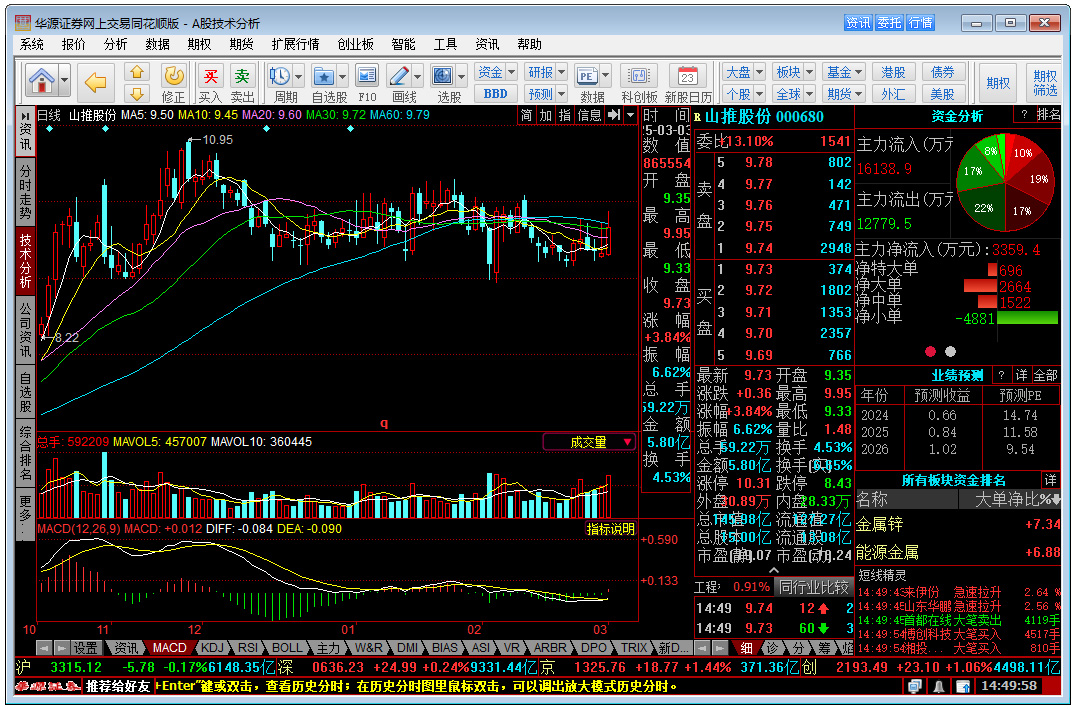Expand the home icon dropdown arrow
The height and width of the screenshot is (710, 1077).
tap(65, 81)
